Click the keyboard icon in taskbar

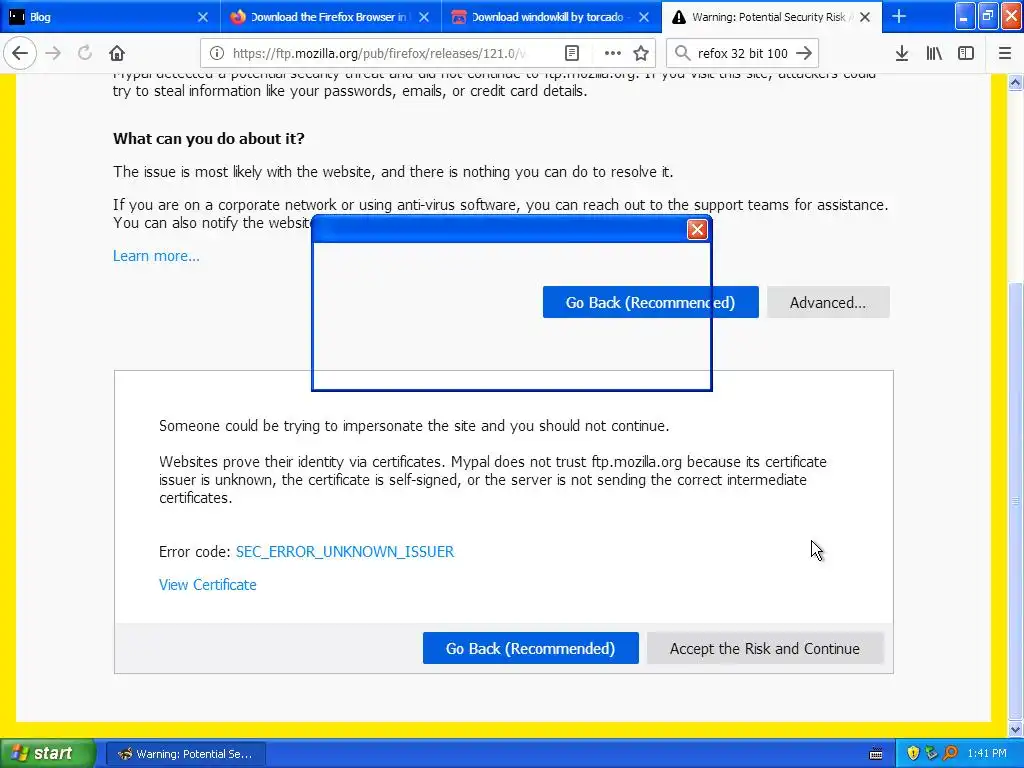point(876,754)
